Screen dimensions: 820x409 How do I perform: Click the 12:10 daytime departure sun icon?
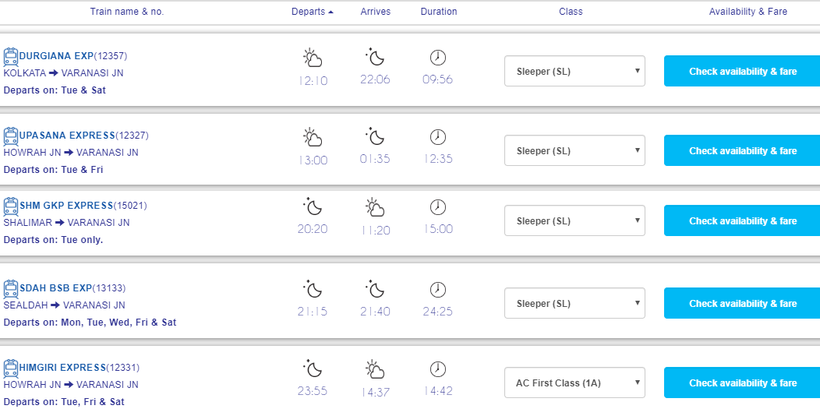(x=313, y=57)
